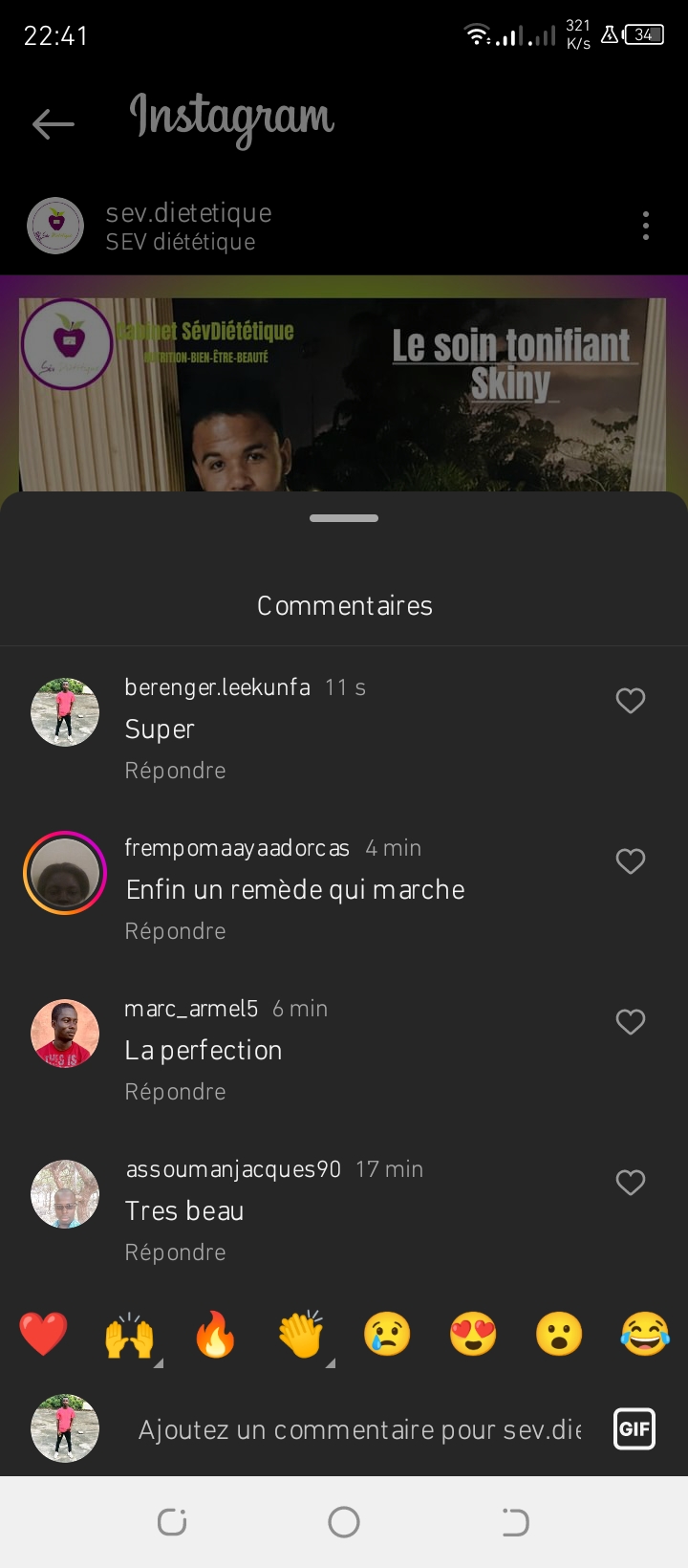The image size is (688, 1568).
Task: Insert the crying face emoji
Action: click(x=387, y=1334)
